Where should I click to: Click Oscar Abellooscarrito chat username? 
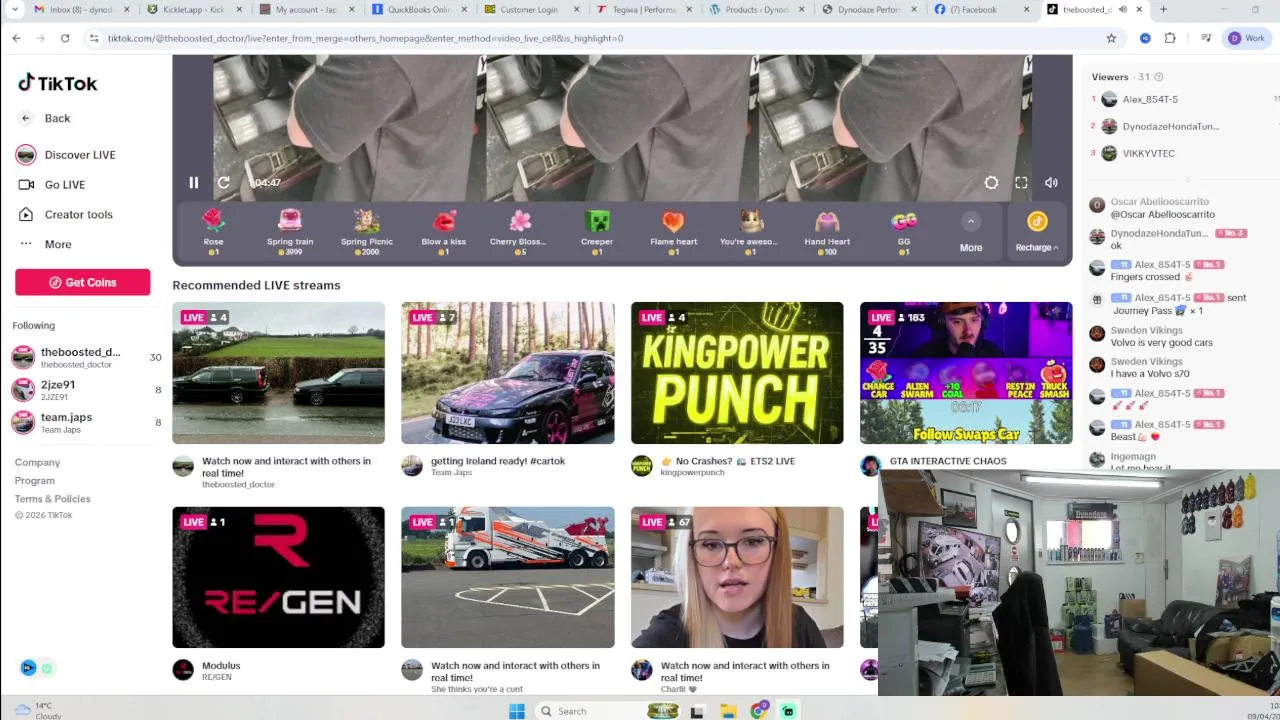pyautogui.click(x=1159, y=201)
